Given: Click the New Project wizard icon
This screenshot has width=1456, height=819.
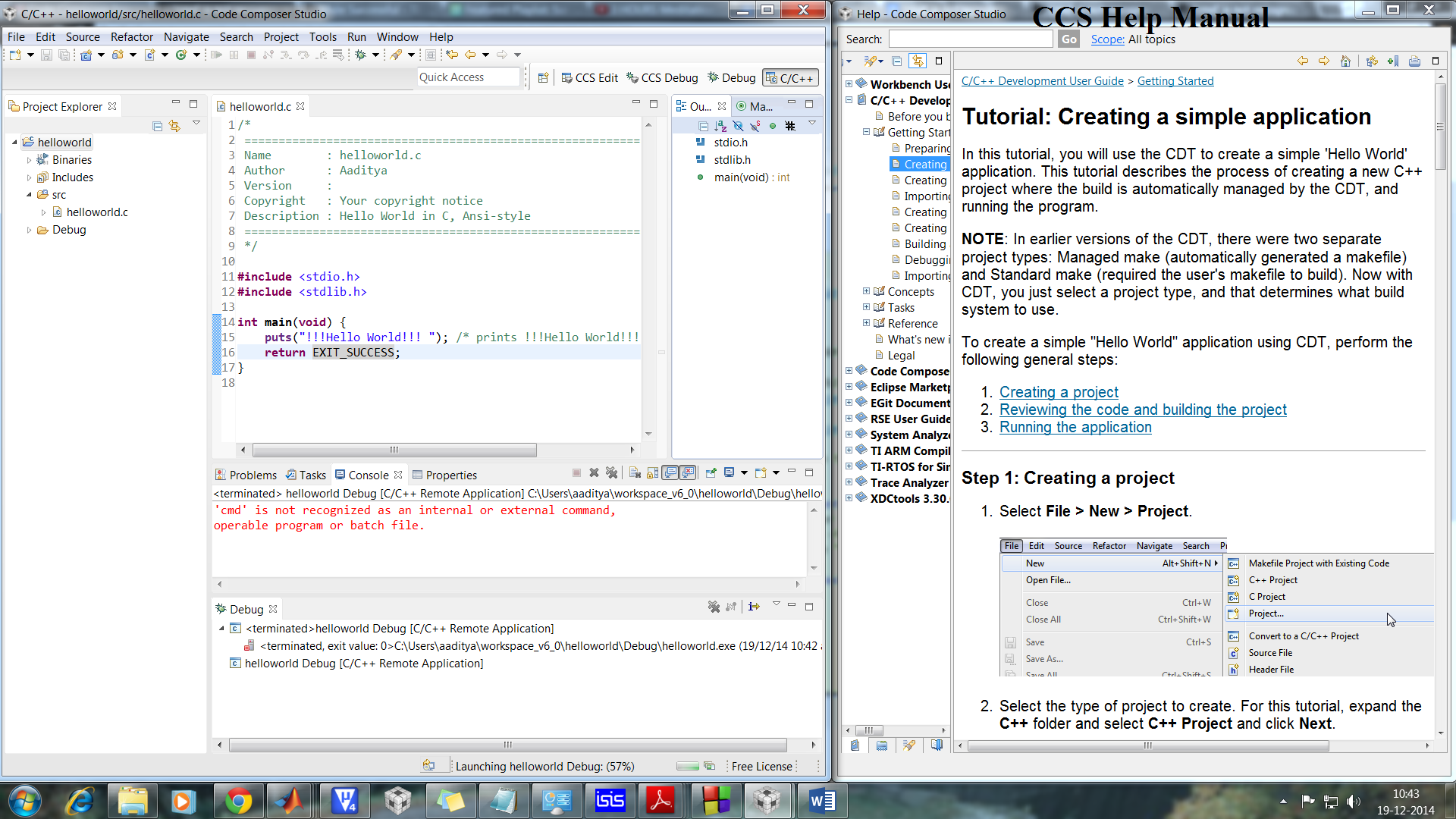Looking at the screenshot, I should [14, 55].
